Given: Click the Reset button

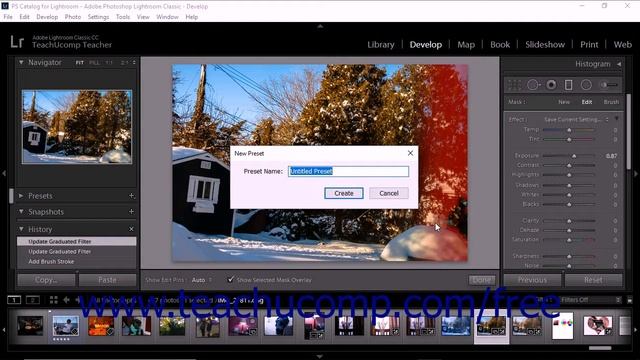Looking at the screenshot, I should point(593,280).
